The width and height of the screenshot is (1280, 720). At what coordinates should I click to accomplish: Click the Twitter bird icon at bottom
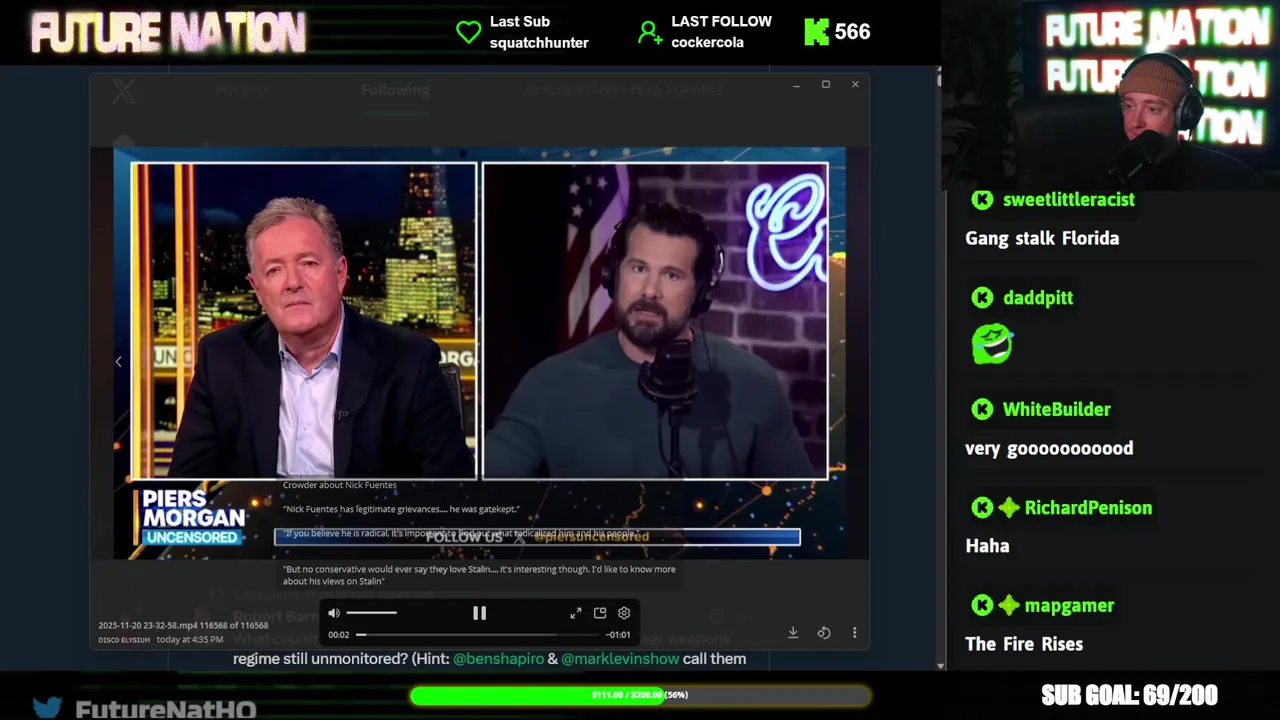pos(47,708)
